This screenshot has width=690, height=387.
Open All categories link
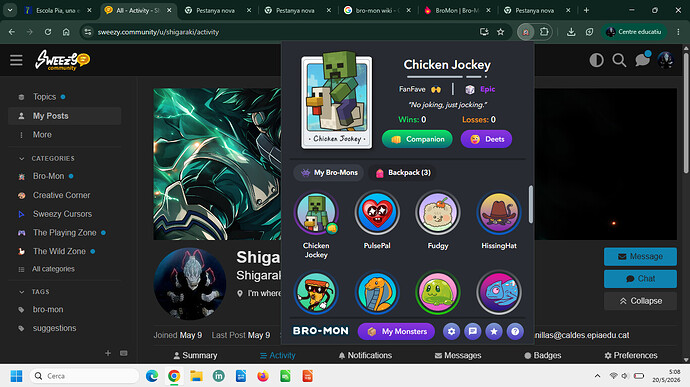tap(53, 269)
